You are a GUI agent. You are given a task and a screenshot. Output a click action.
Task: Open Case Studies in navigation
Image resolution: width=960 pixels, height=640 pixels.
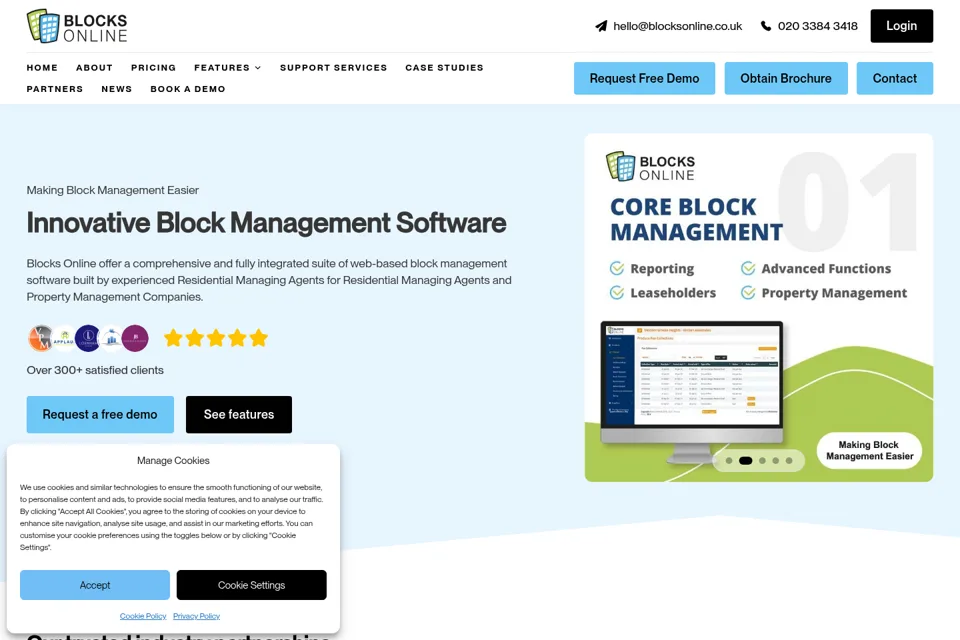[444, 67]
